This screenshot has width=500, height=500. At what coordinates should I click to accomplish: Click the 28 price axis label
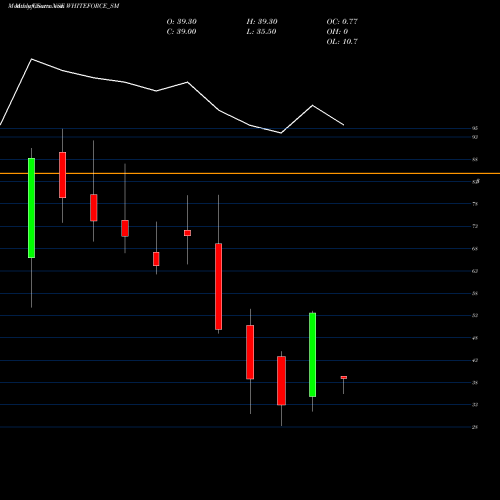(475, 427)
